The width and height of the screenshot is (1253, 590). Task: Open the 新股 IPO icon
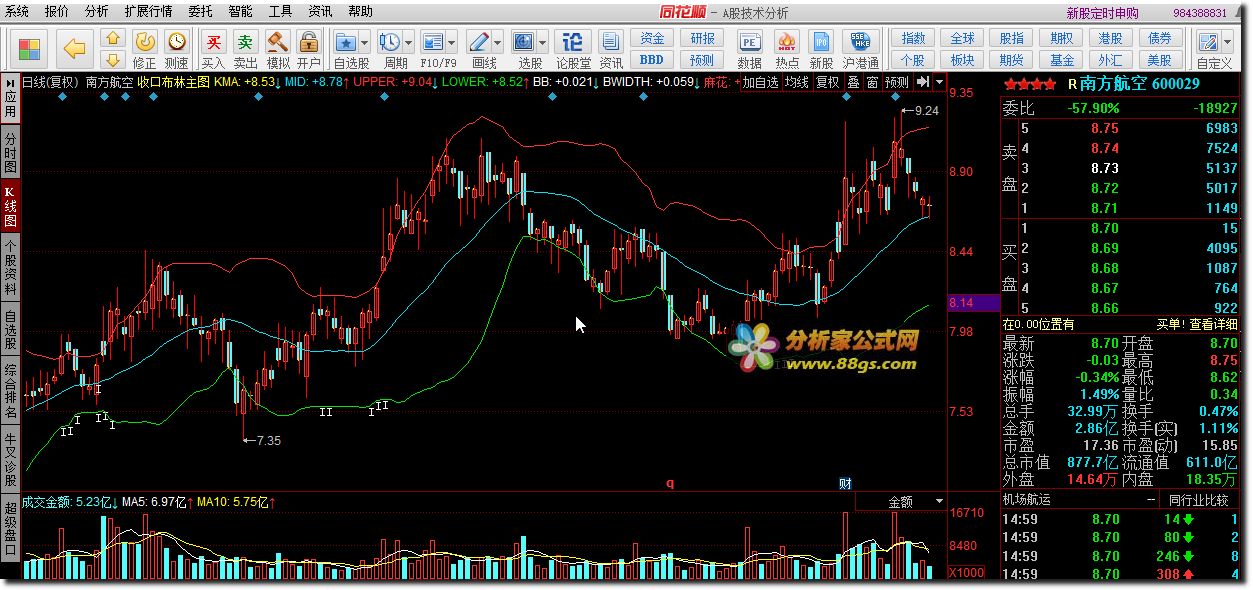[821, 41]
